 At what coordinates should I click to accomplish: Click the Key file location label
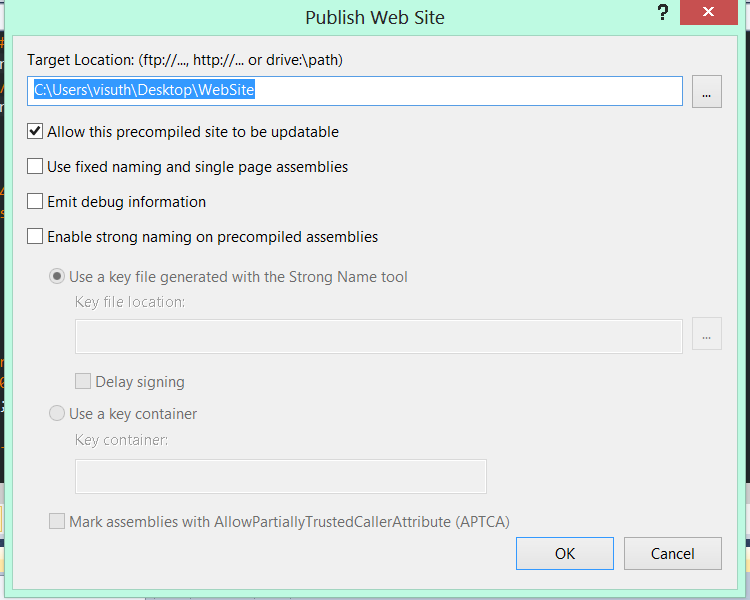coord(130,302)
